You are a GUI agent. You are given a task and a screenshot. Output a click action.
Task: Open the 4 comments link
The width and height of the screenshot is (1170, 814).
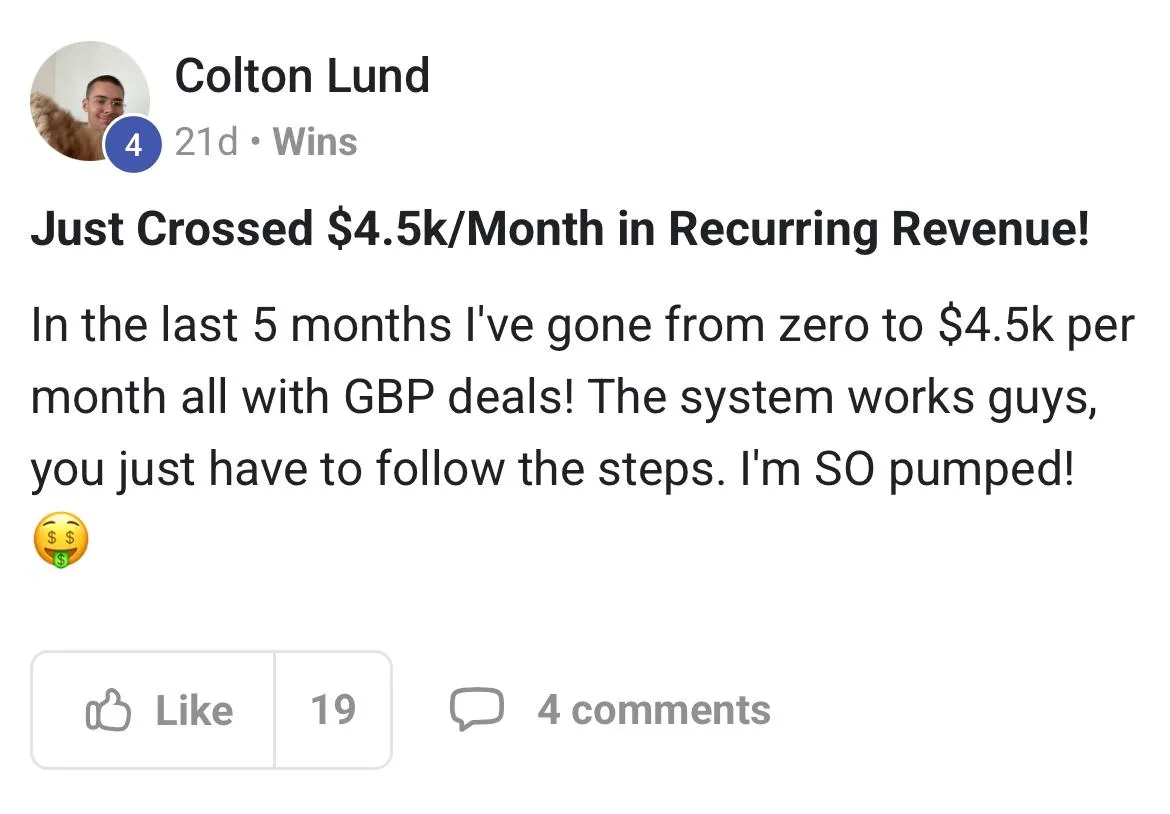(x=654, y=710)
